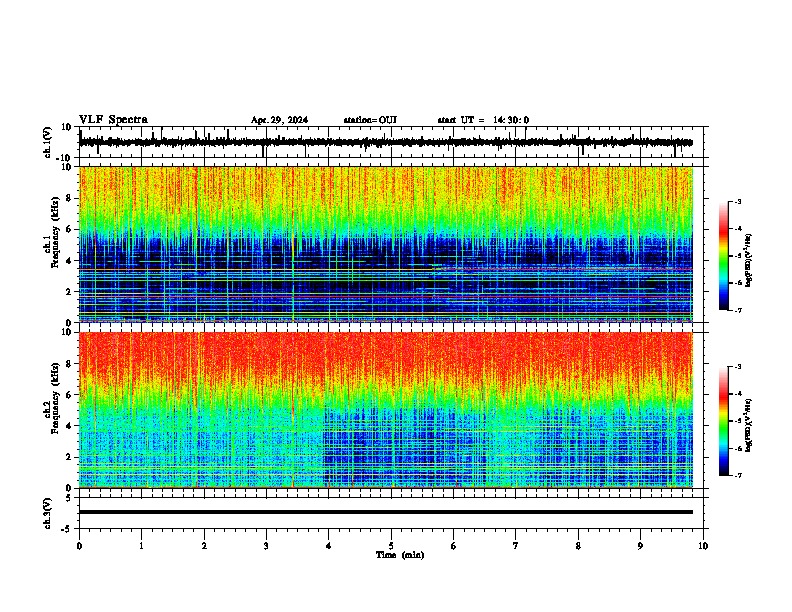
Task: Click the ch.1 color scale "log(PSD)" unit label
Action: [x=748, y=261]
